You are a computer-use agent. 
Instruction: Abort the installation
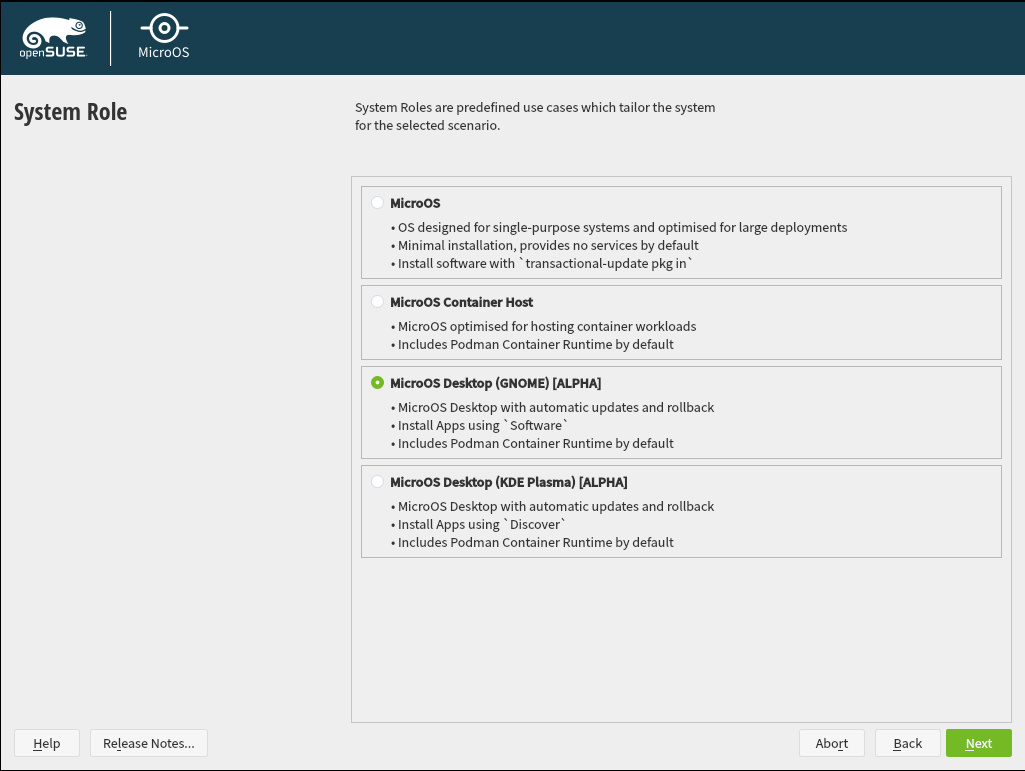click(832, 744)
